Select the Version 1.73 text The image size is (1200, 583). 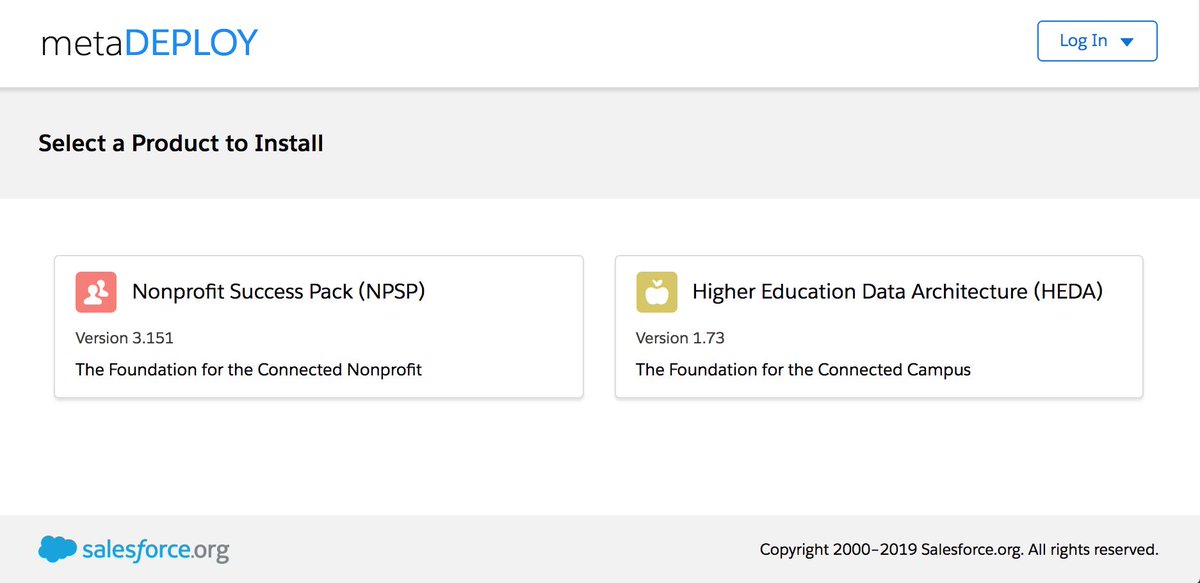click(680, 338)
